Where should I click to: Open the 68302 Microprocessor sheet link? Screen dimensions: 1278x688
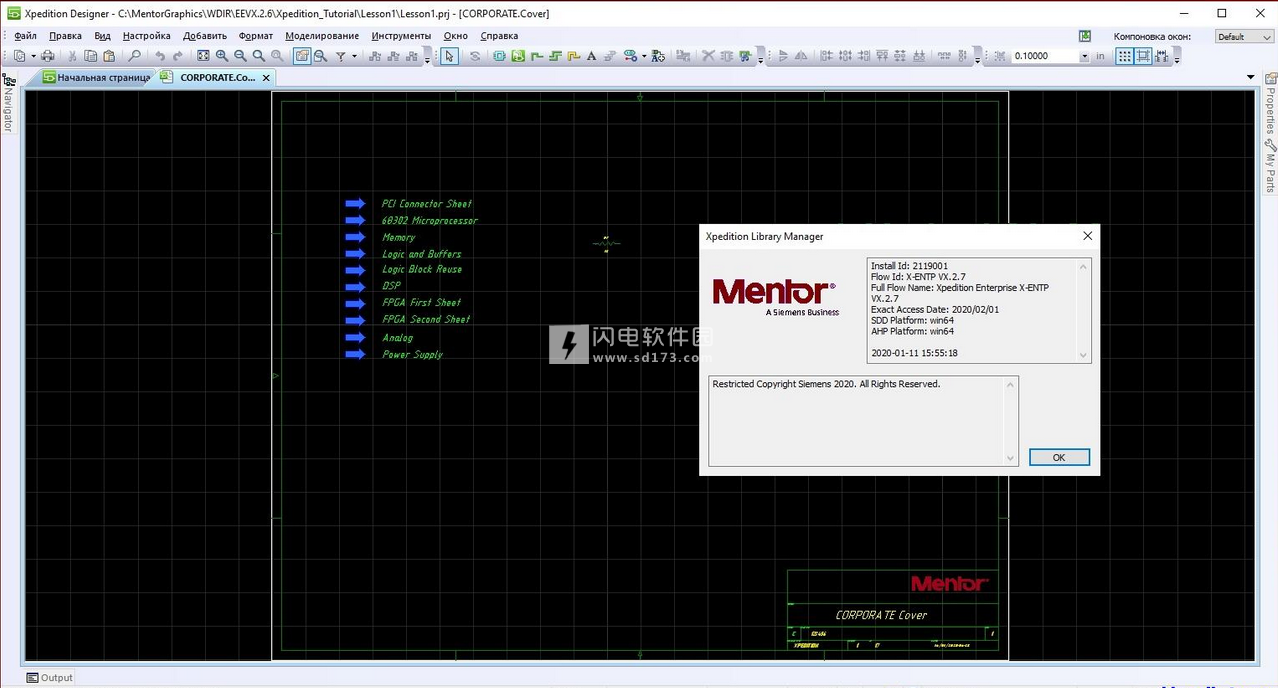(430, 220)
